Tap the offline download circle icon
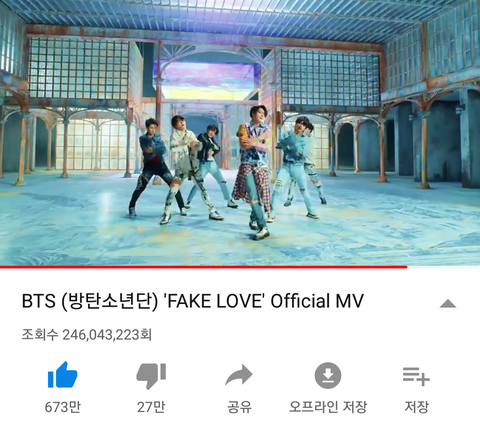The width and height of the screenshot is (480, 432). [x=328, y=375]
